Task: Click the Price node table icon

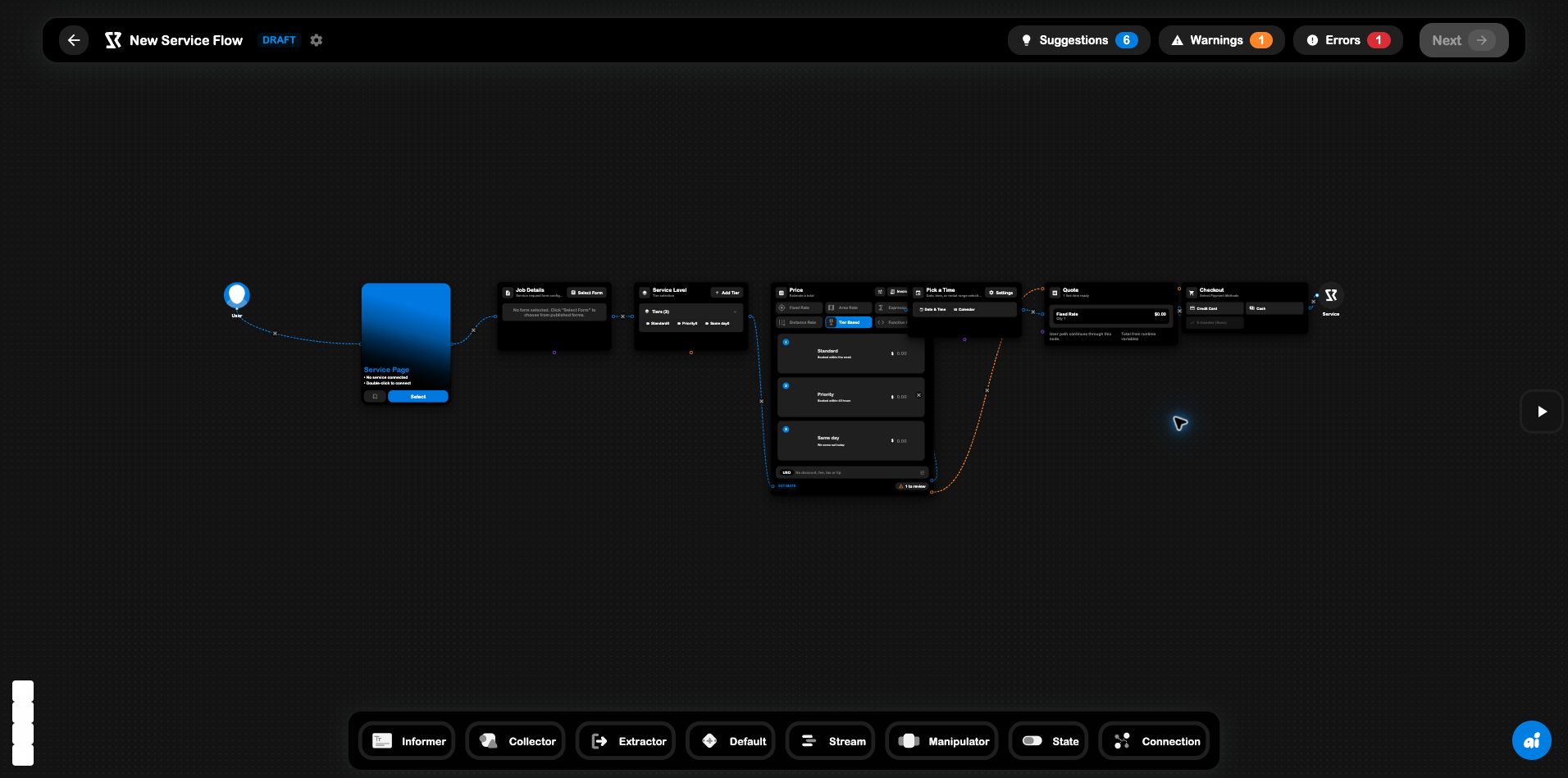Action: pyautogui.click(x=782, y=293)
